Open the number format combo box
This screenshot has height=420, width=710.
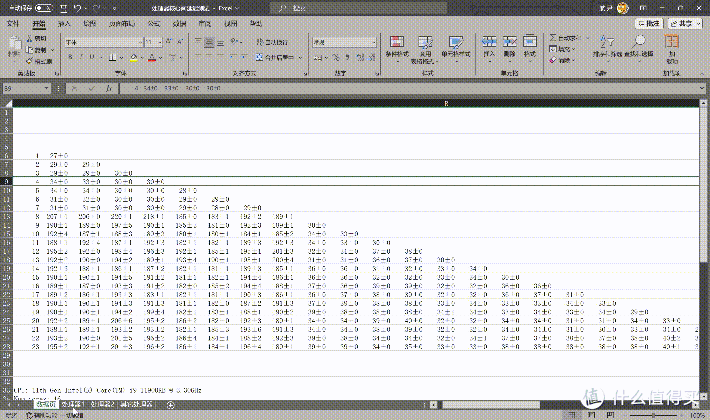[344, 42]
